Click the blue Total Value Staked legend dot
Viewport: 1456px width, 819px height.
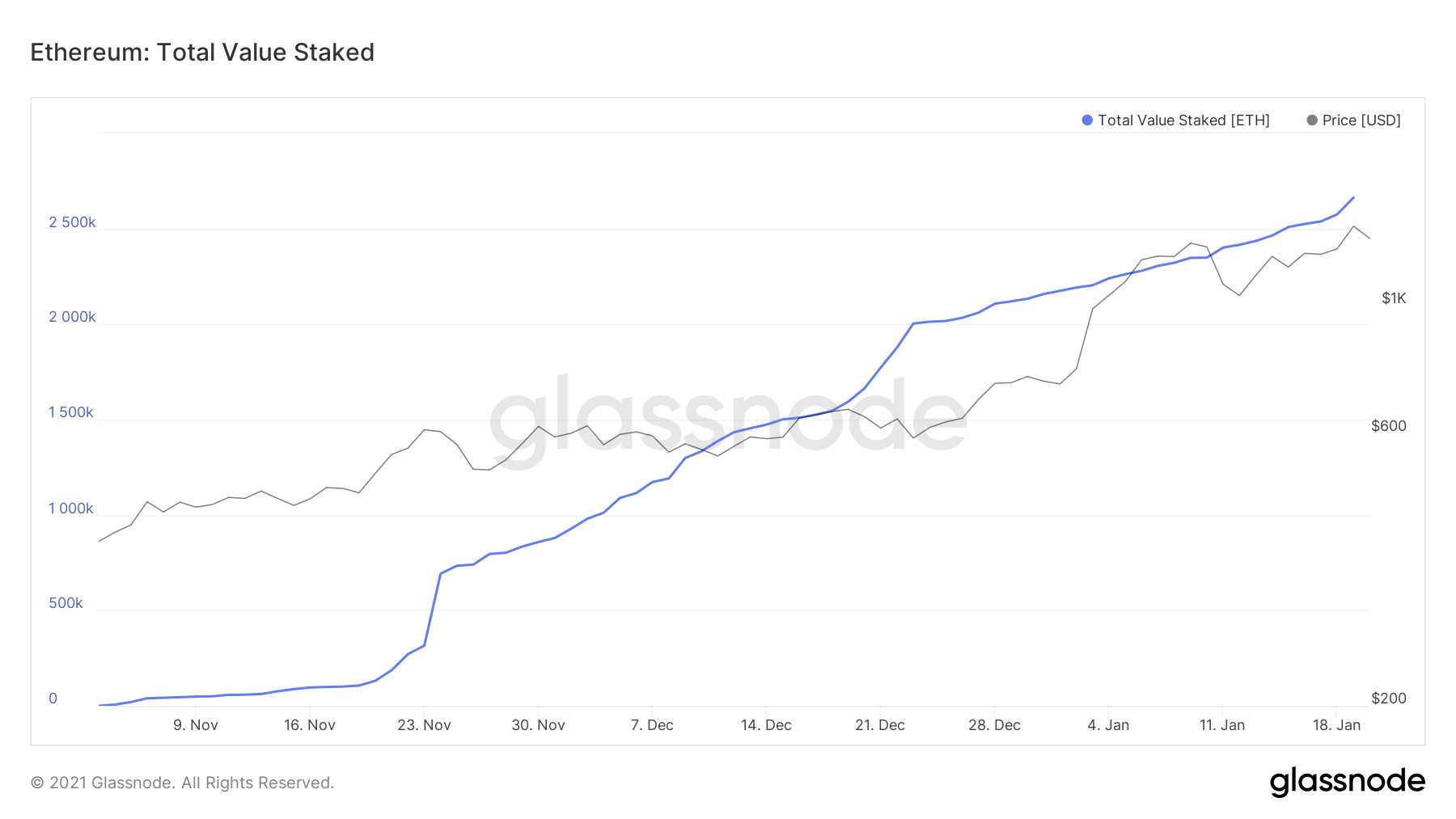point(1087,120)
